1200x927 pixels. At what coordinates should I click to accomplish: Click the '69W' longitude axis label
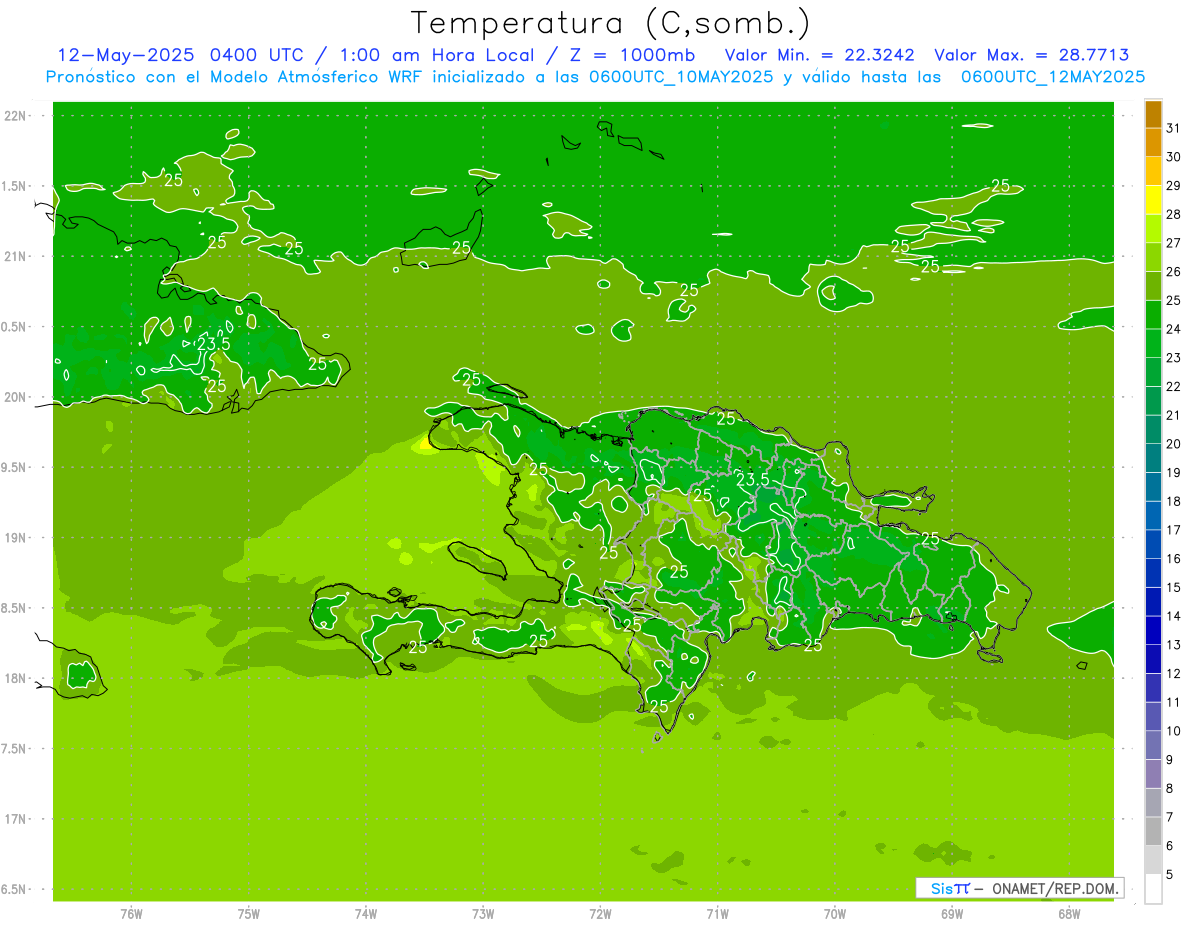tap(952, 914)
